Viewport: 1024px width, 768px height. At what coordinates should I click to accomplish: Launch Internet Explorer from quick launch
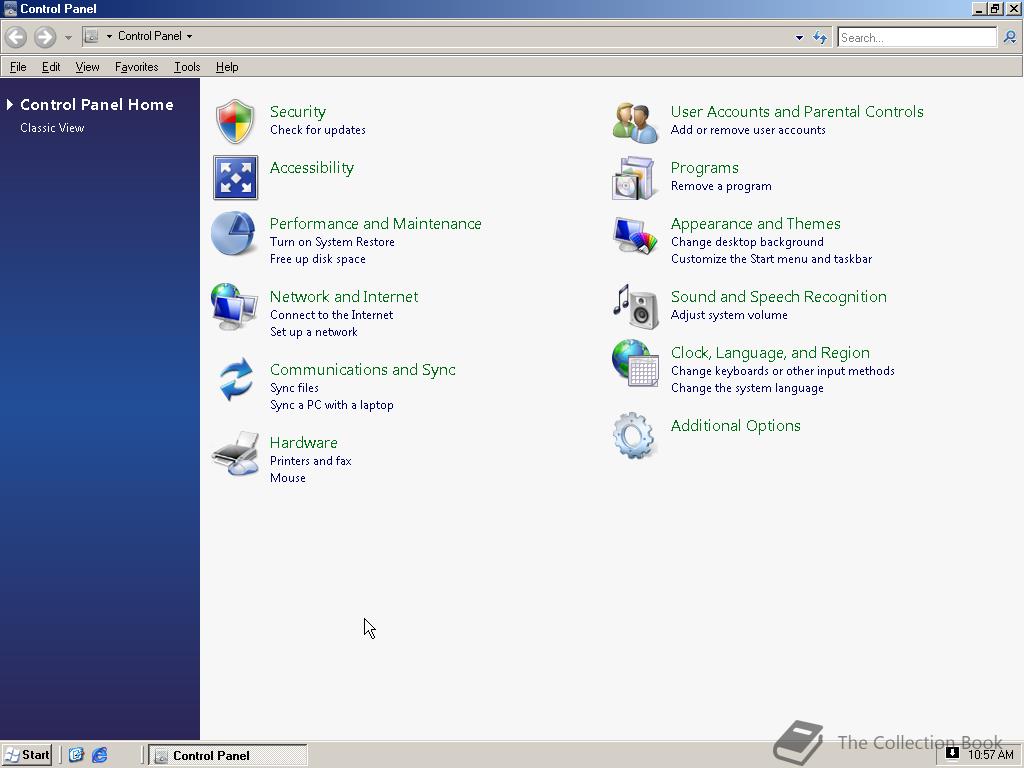pos(99,755)
